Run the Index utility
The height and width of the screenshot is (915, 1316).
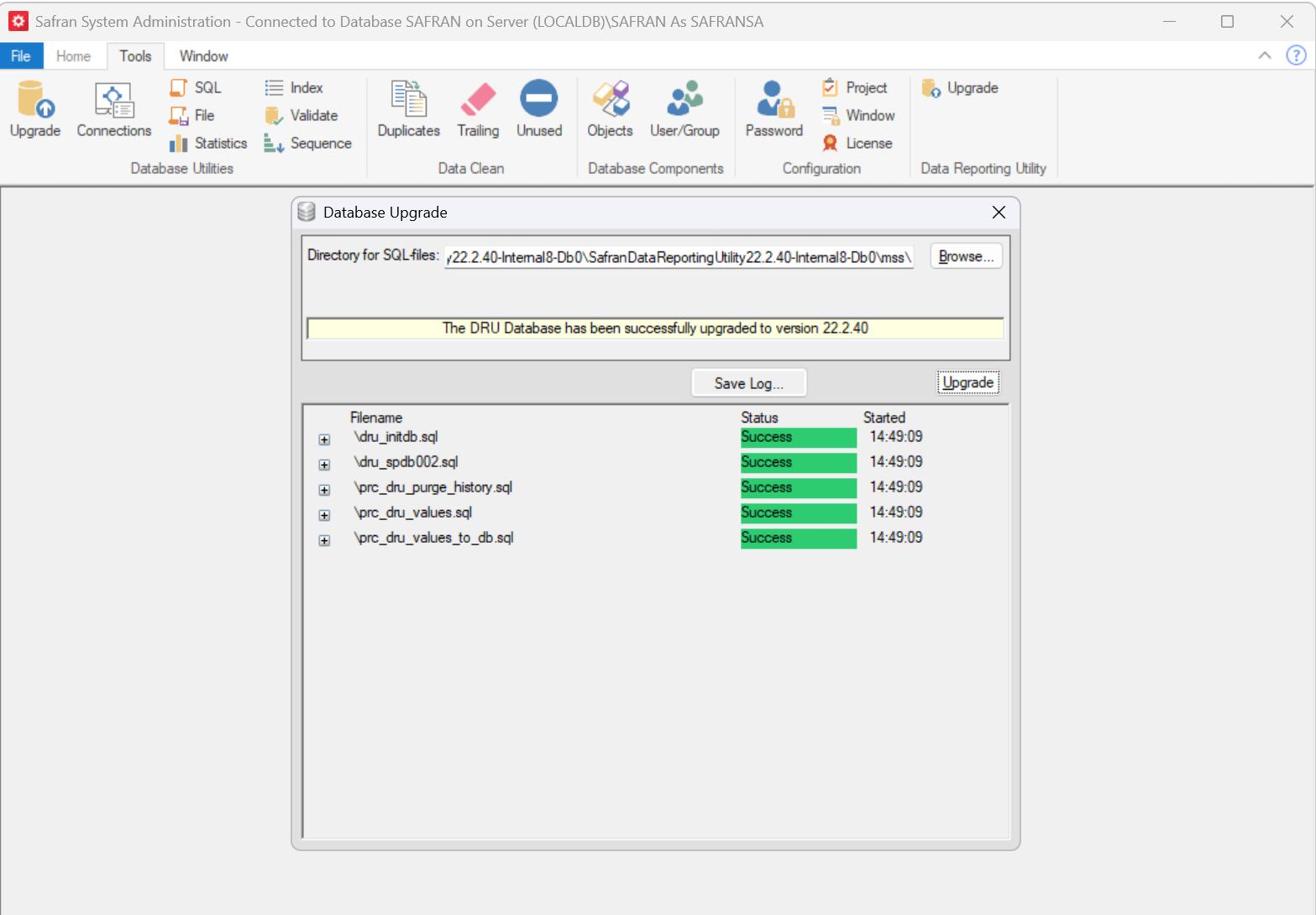click(x=294, y=87)
